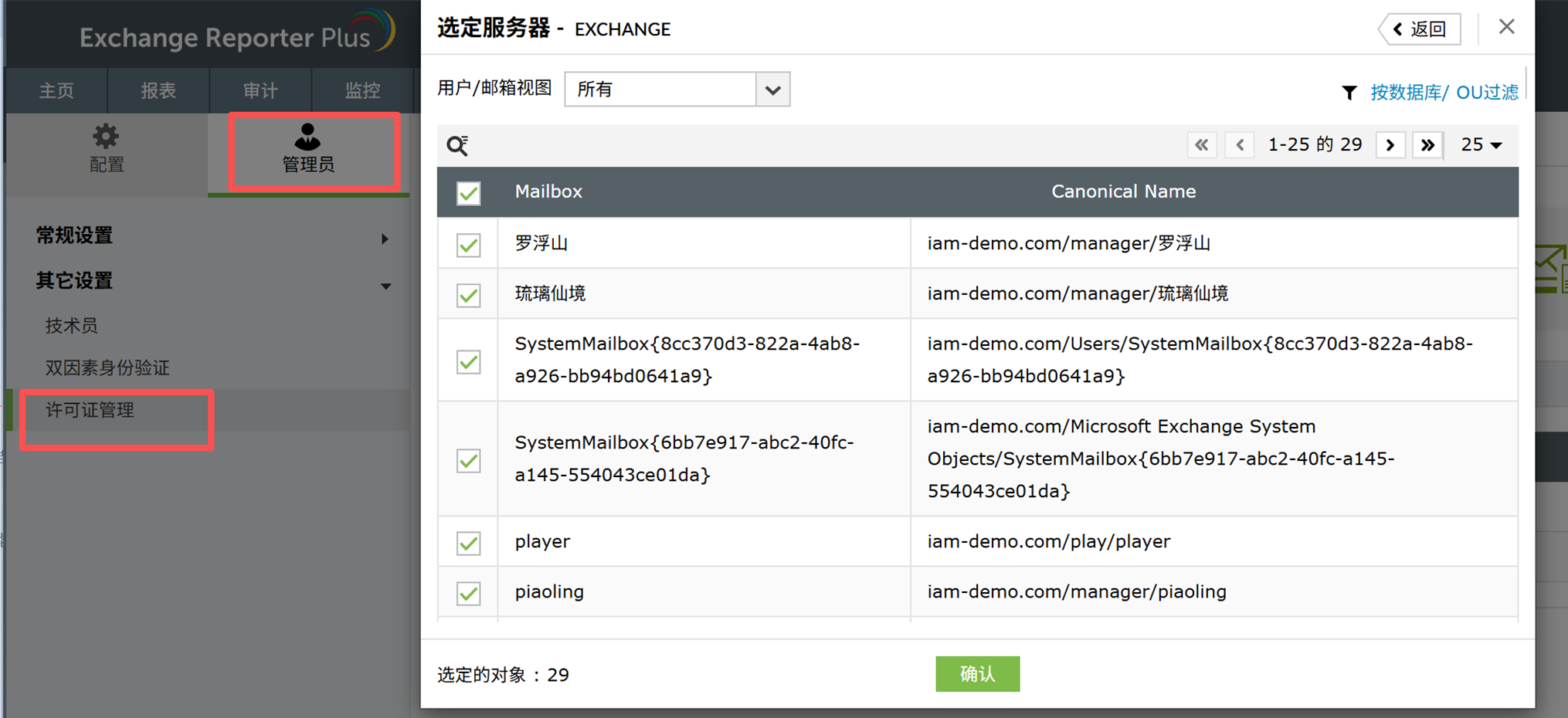
Task: Uncheck the piaoling mailbox checkbox
Action: (x=469, y=593)
